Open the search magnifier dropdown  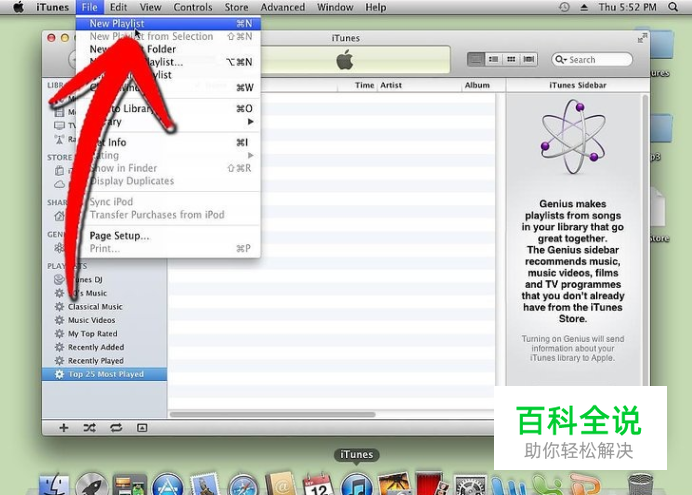[560, 60]
